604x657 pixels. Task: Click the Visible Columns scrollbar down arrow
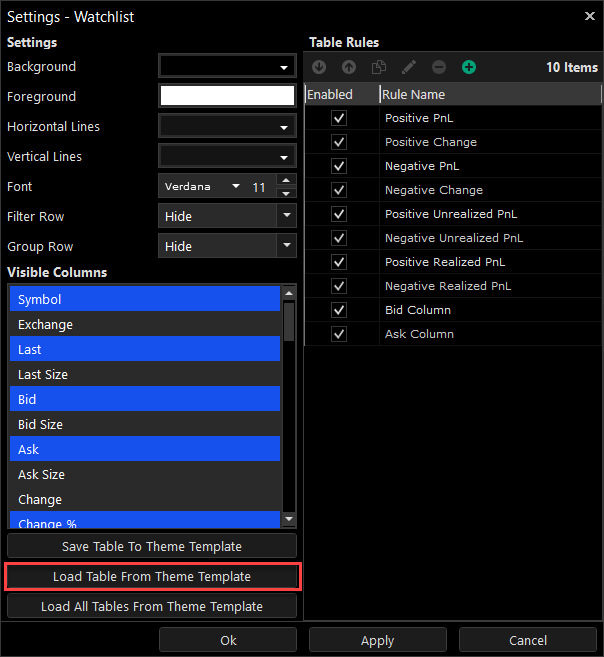click(x=289, y=519)
